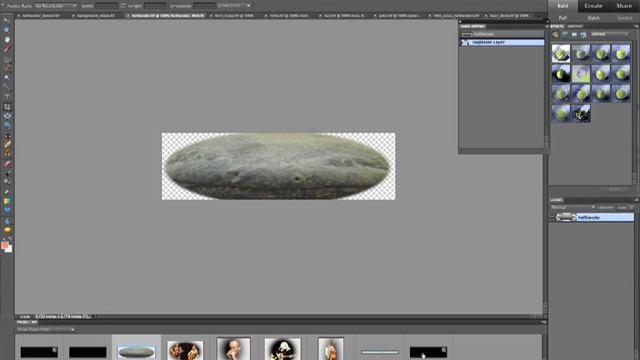This screenshot has height=360, width=640.
Task: Select the Spot Healing Brush tool
Action: [x=7, y=144]
